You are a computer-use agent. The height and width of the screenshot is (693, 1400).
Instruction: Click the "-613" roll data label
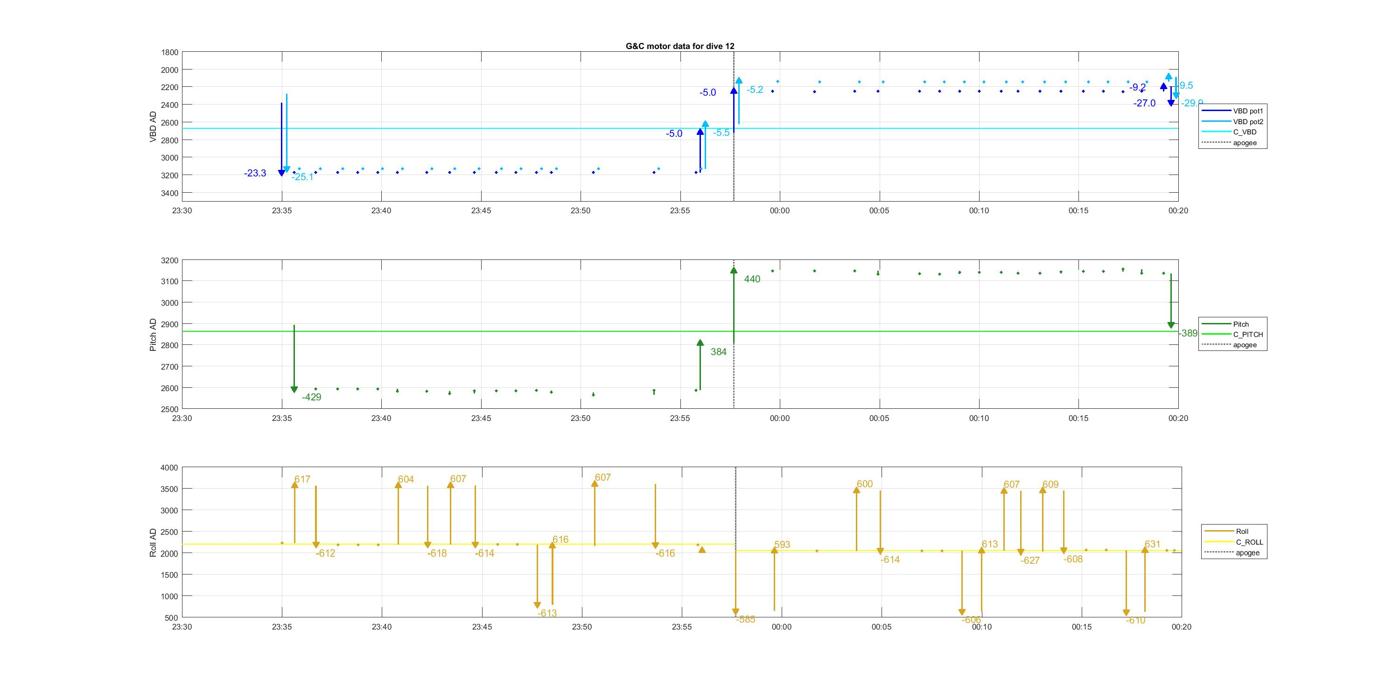[x=547, y=614]
